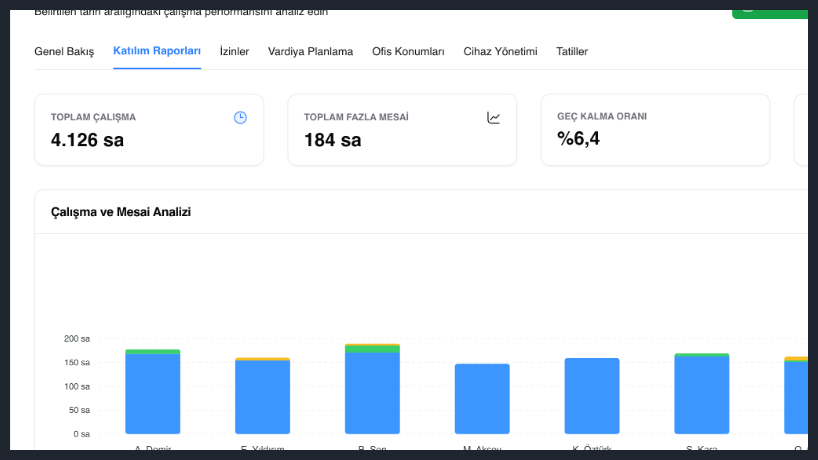The height and width of the screenshot is (460, 818).
Task: Open the Genel Bakış tab
Action: pyautogui.click(x=64, y=52)
